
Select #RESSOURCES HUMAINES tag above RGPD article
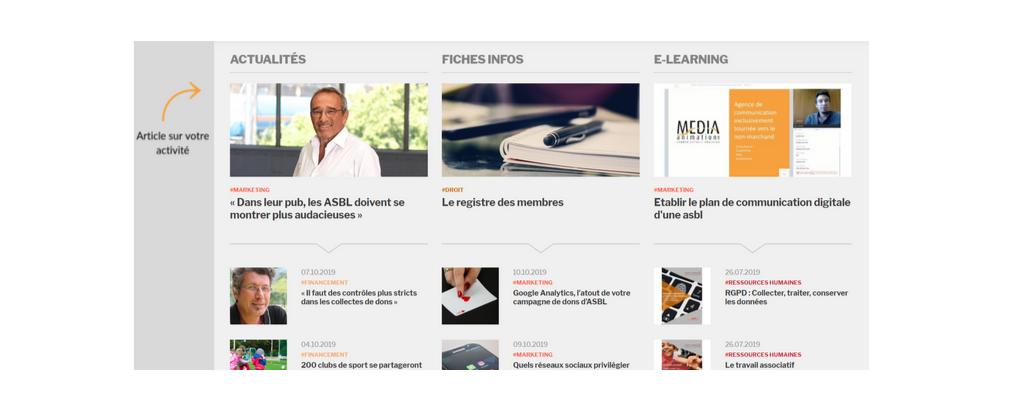[763, 282]
